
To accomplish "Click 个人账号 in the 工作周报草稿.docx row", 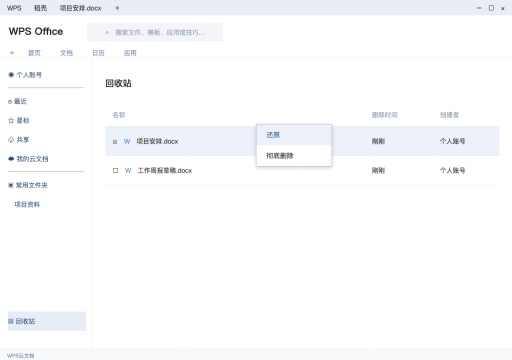I will (x=452, y=171).
